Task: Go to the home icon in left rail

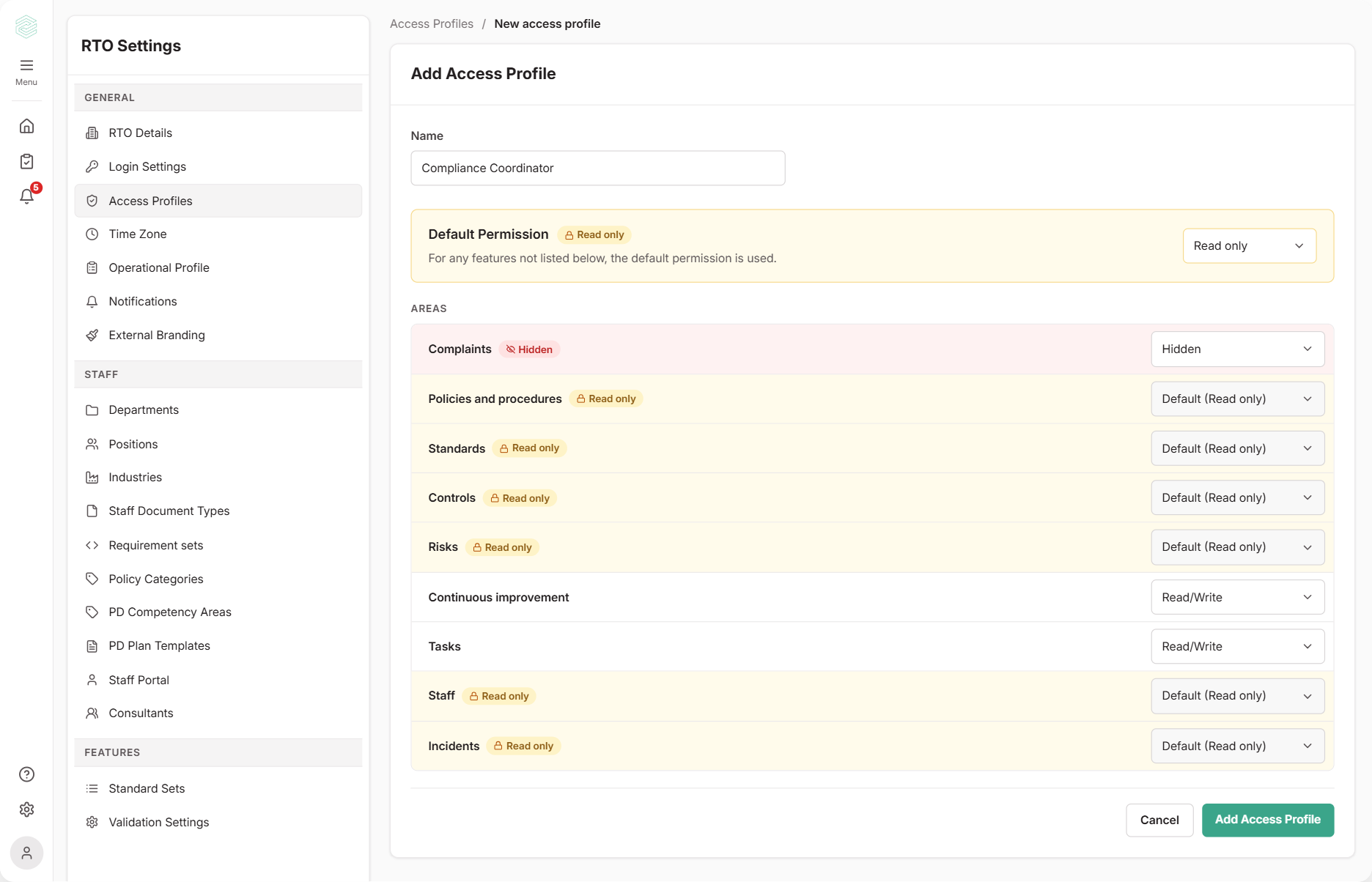Action: pos(26,126)
